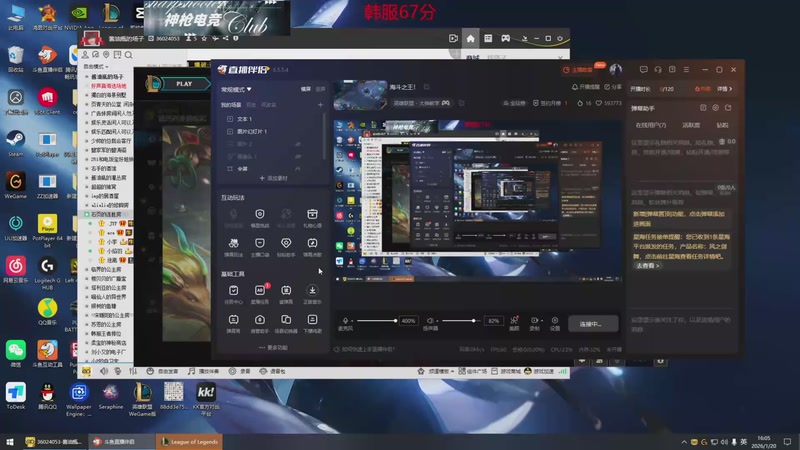Open the 设置 gear icon near the stream button
This screenshot has height=450, width=800.
point(555,320)
